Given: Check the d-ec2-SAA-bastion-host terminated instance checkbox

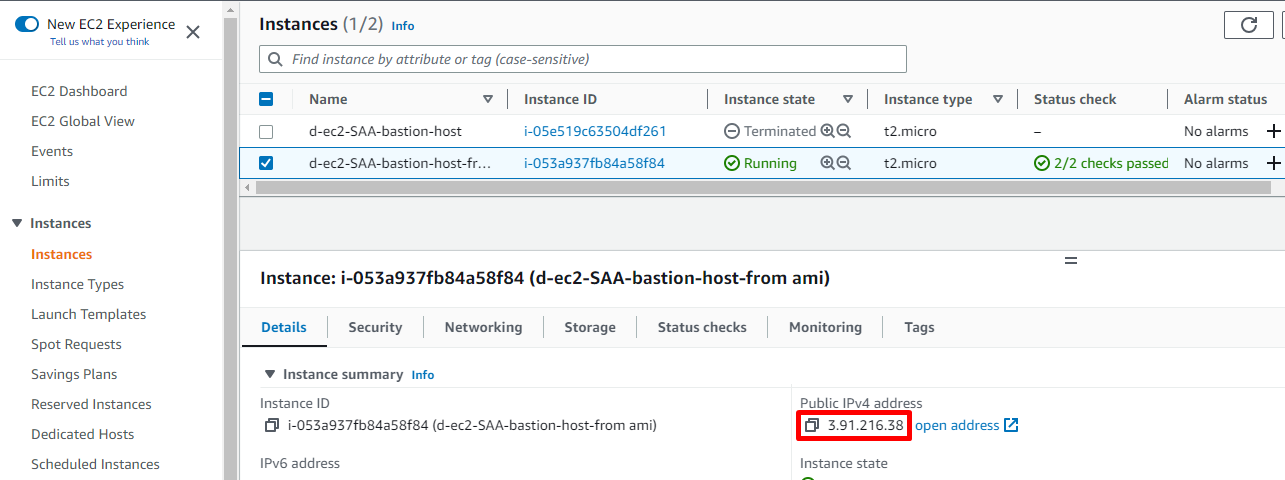Looking at the screenshot, I should [266, 131].
